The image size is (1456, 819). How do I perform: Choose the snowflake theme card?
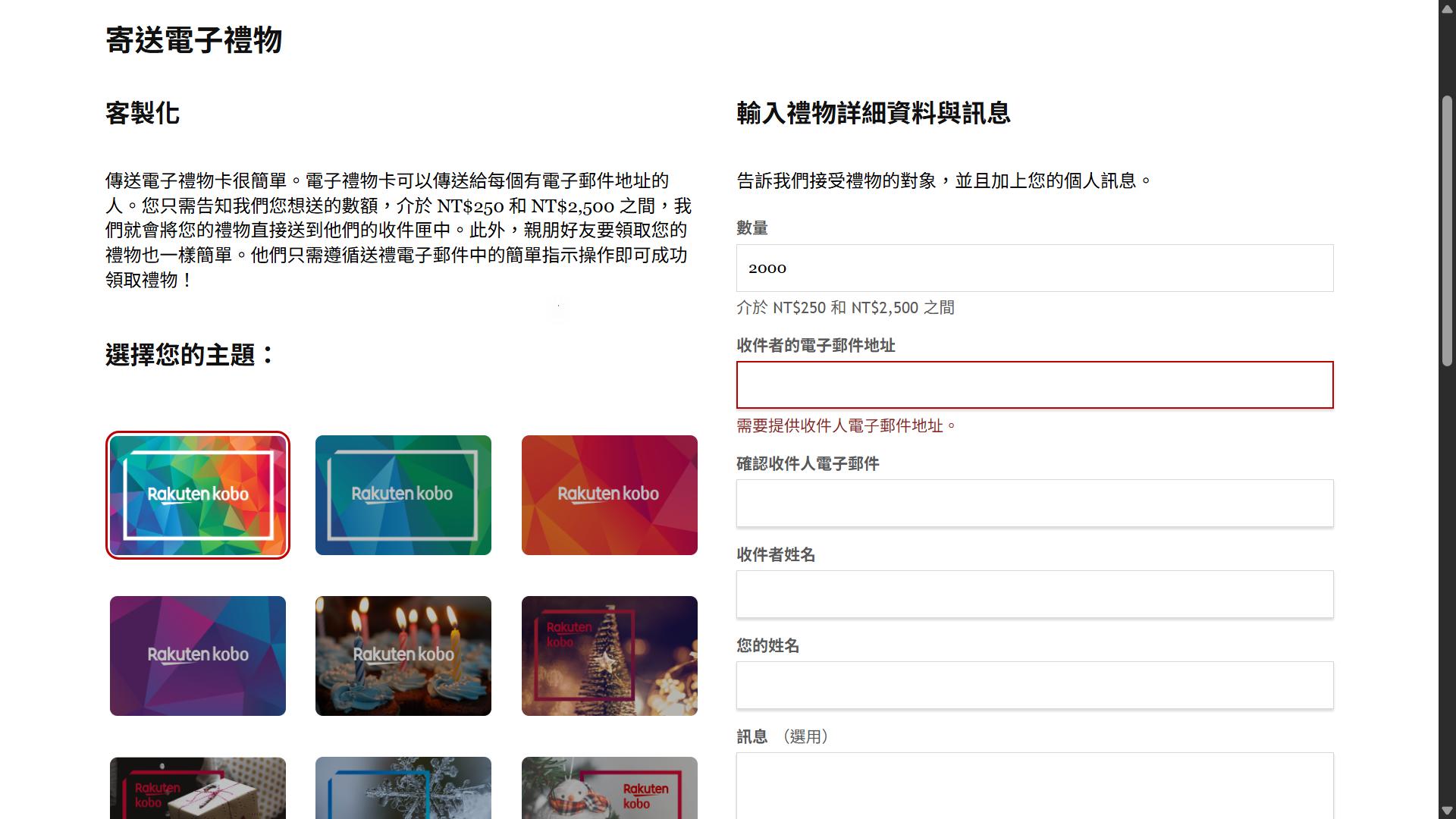(x=403, y=788)
